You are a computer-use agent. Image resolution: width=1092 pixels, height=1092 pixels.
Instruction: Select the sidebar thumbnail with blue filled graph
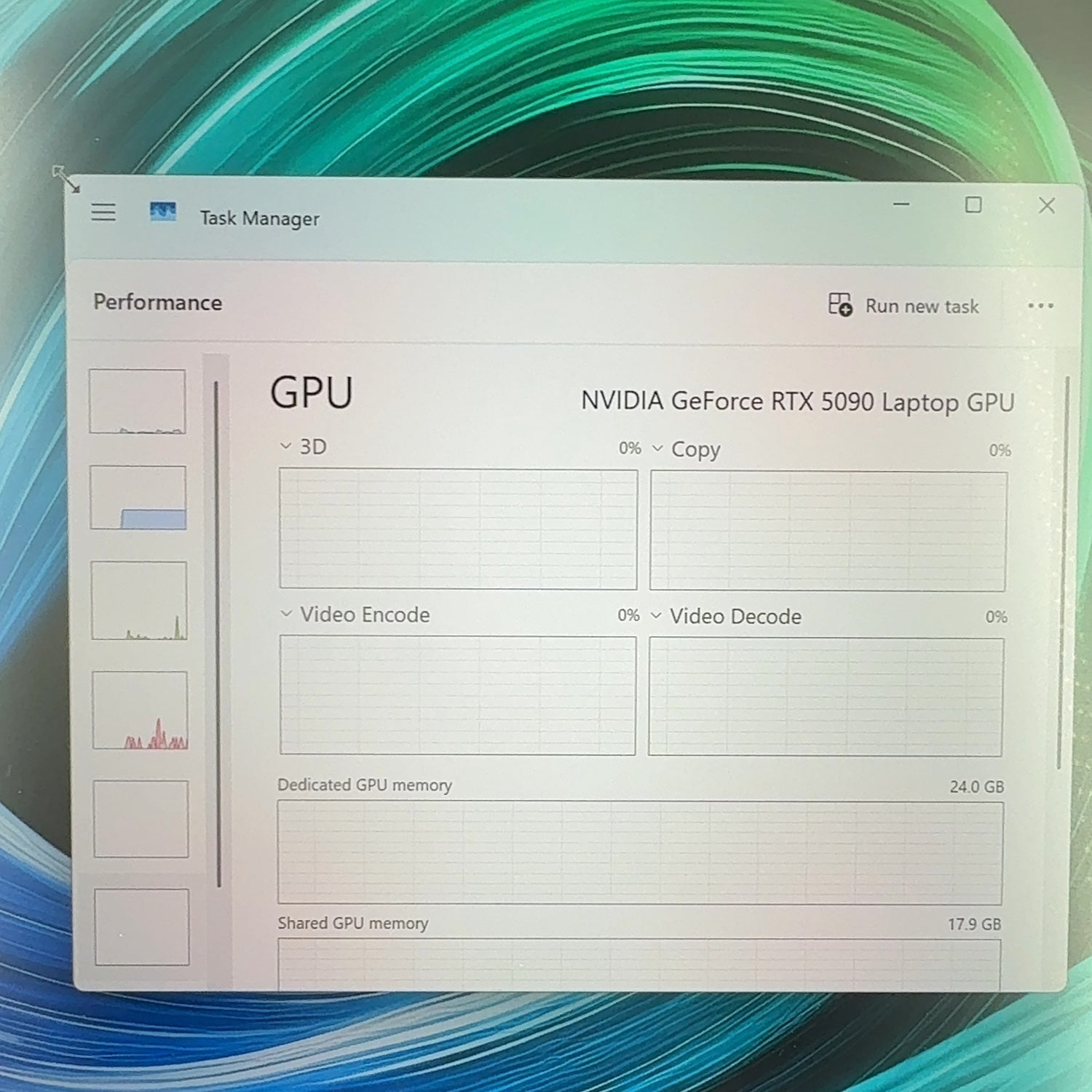coord(138,498)
